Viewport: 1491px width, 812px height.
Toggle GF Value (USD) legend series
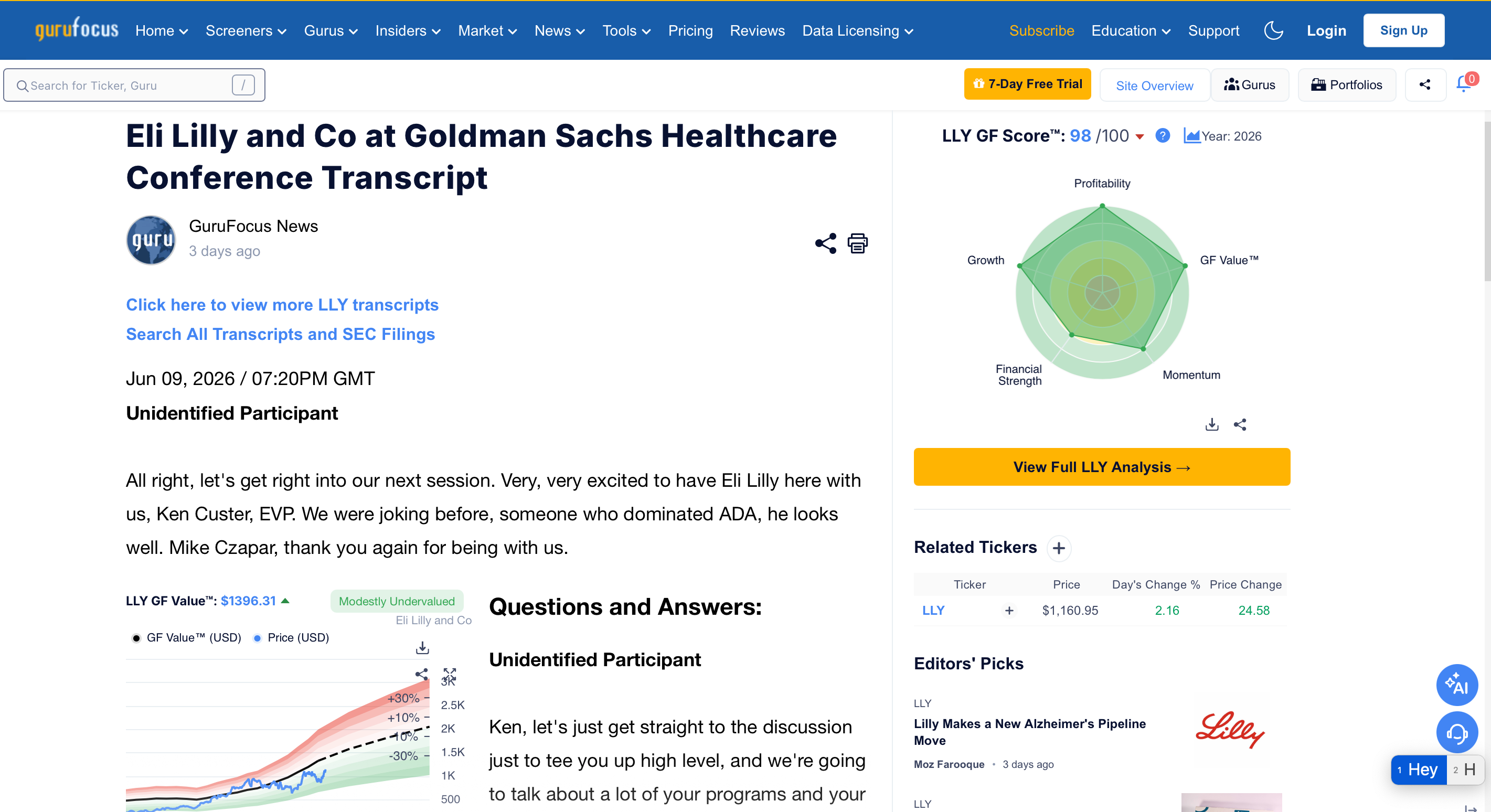coord(186,637)
